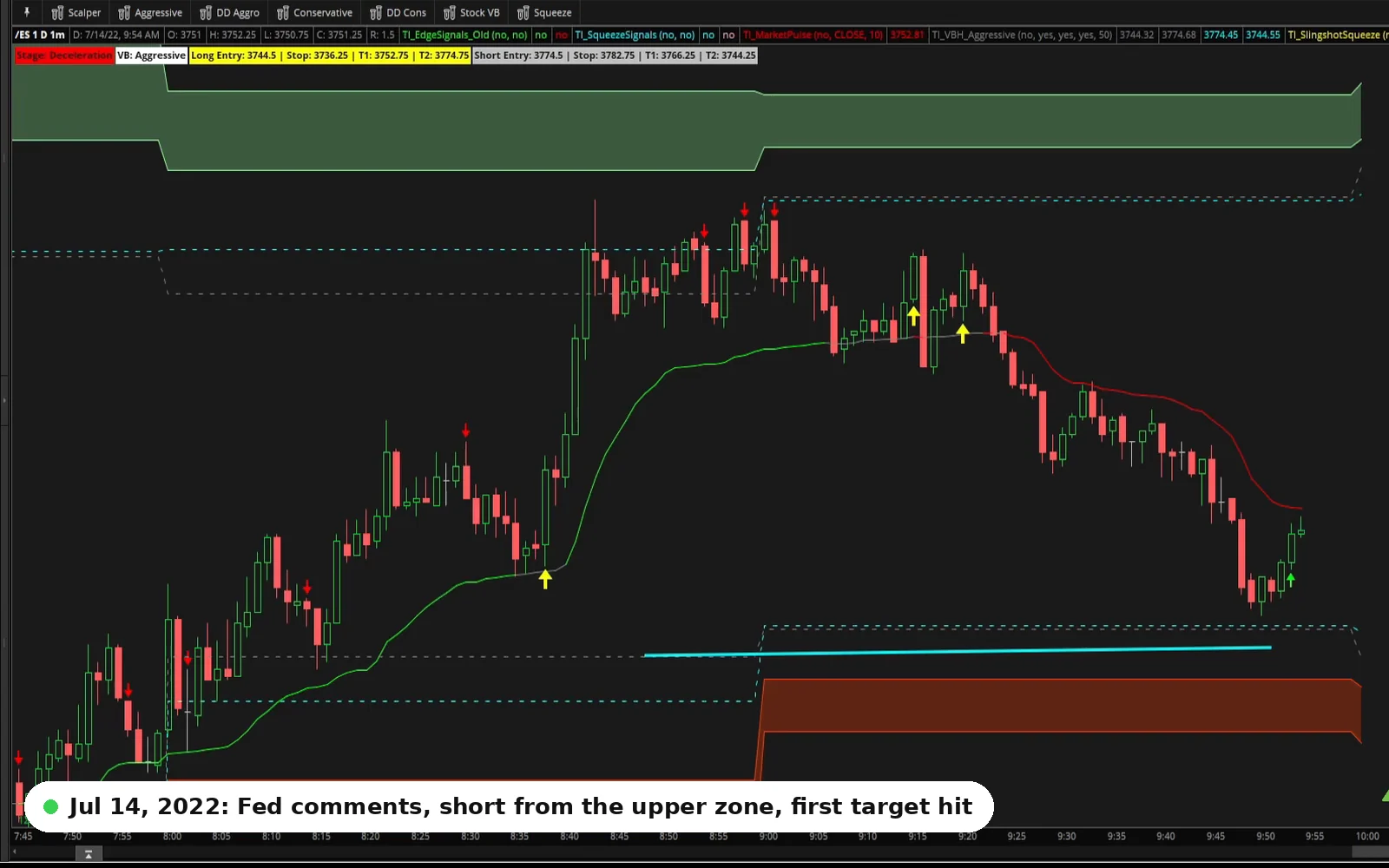Apply the Aggressive study set
The image size is (1389, 868).
tap(150, 12)
